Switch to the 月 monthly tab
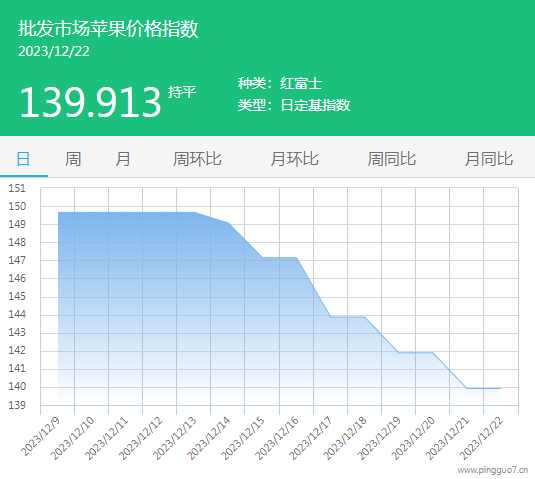 click(122, 159)
